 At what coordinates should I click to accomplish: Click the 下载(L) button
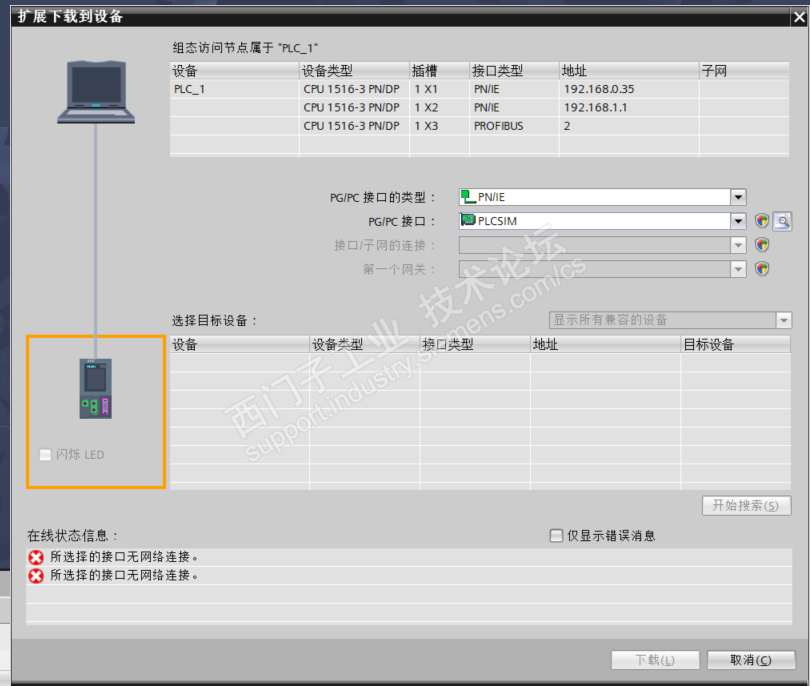click(x=655, y=660)
